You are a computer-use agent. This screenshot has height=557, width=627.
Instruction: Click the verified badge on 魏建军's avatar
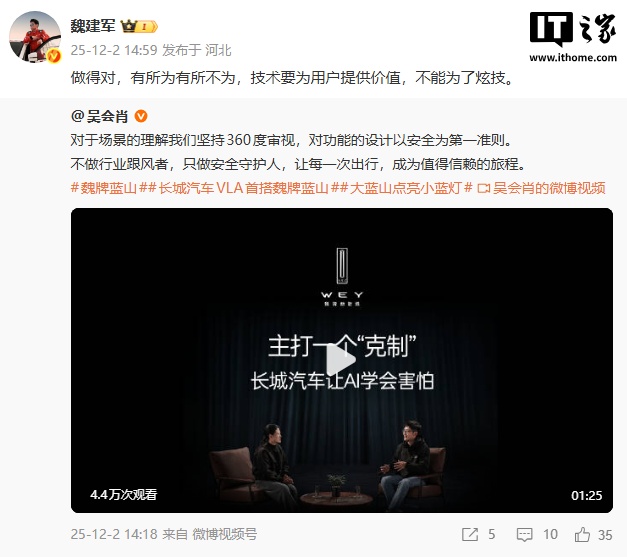[x=54, y=56]
